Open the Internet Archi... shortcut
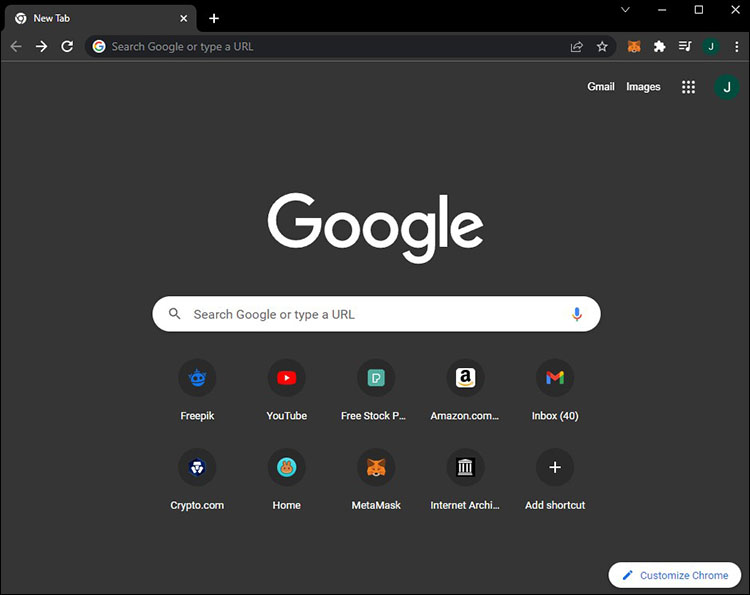Image resolution: width=750 pixels, height=595 pixels. [465, 480]
